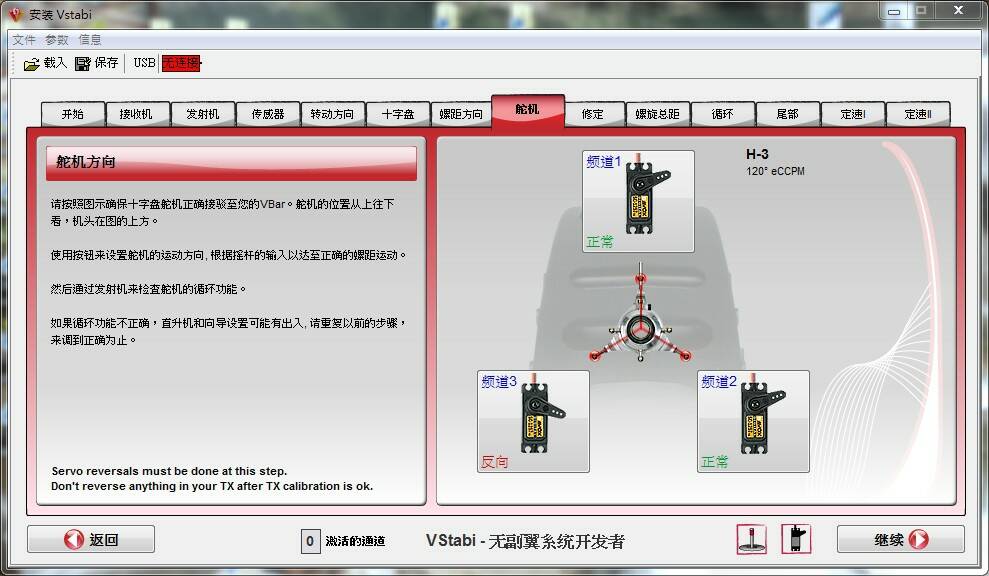Switch to the 修定 tab
989x576 pixels.
click(593, 114)
